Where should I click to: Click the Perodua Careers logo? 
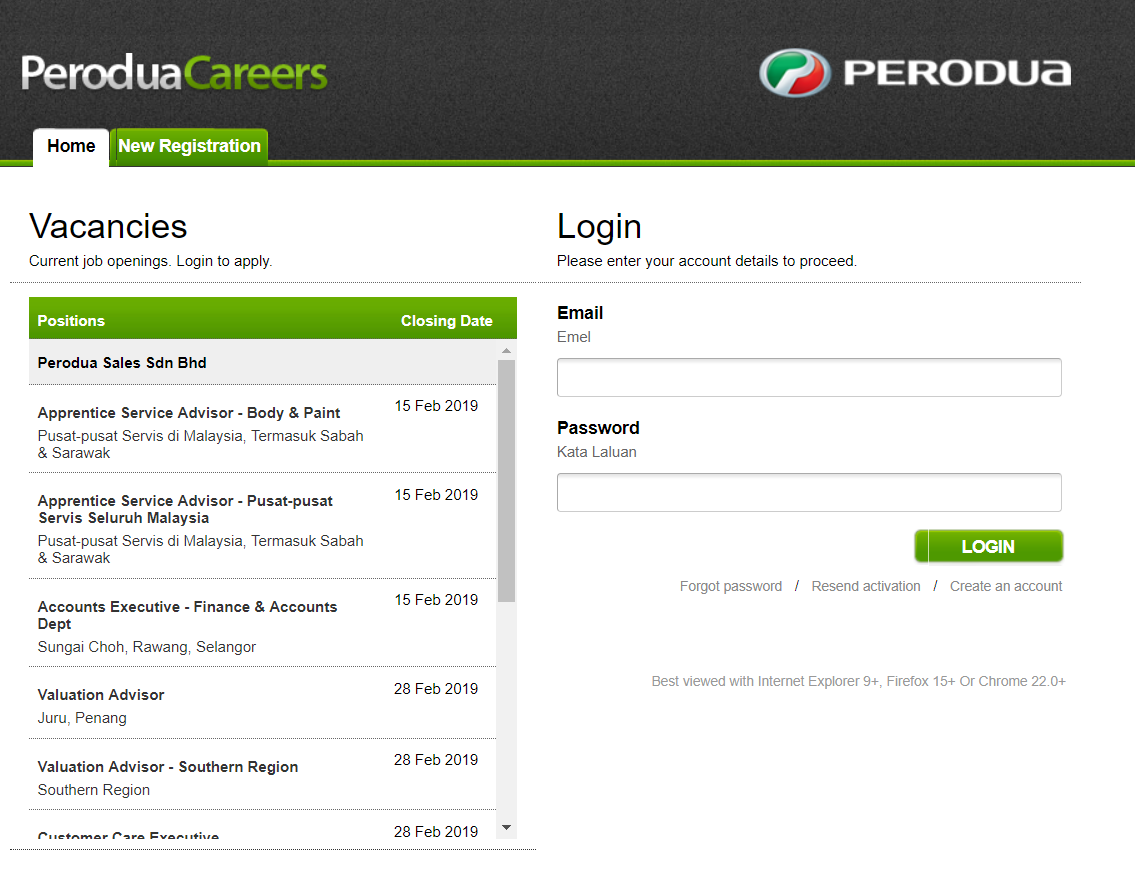pos(175,73)
